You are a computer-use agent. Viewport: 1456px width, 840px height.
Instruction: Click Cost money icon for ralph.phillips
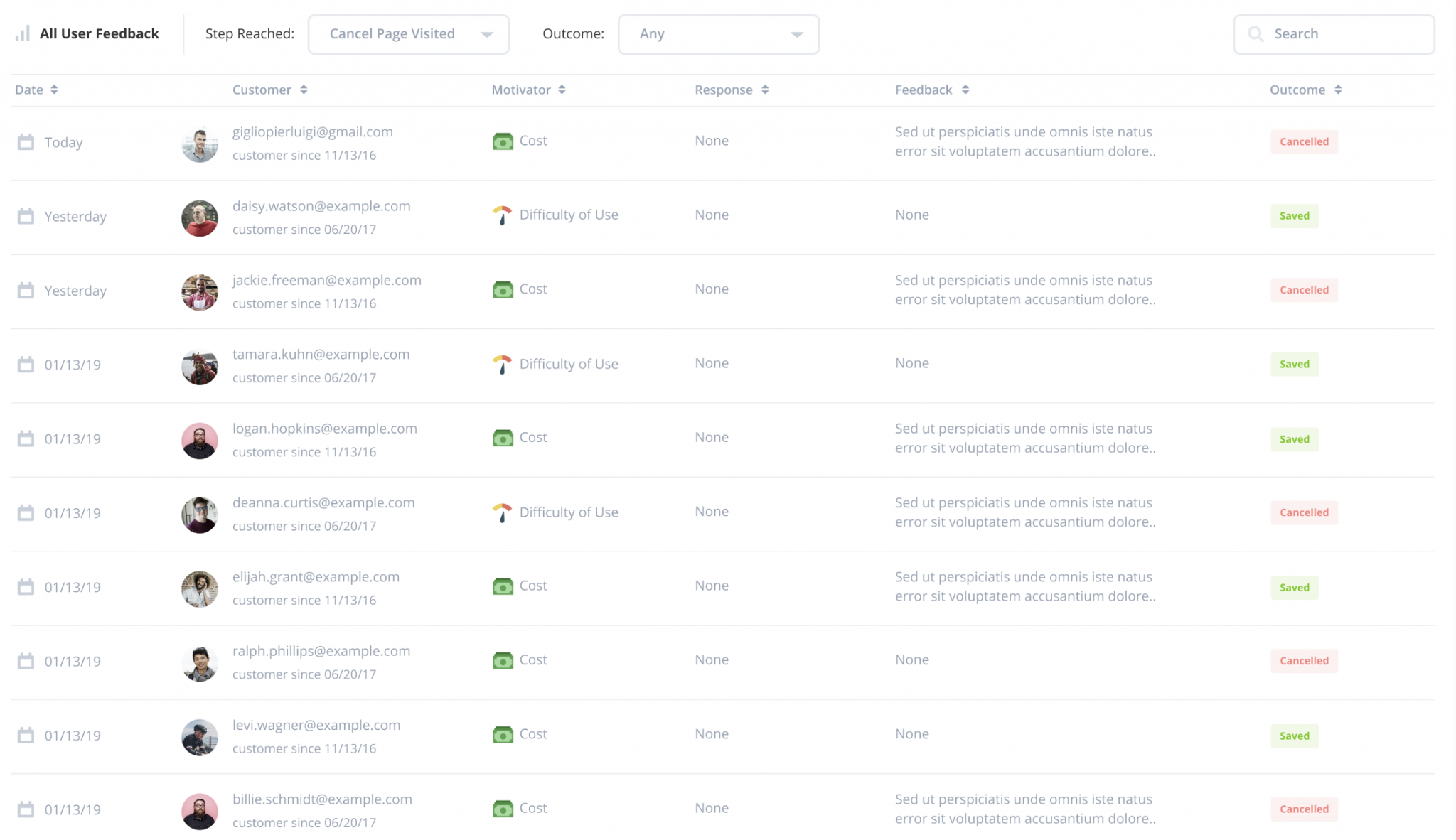(503, 660)
